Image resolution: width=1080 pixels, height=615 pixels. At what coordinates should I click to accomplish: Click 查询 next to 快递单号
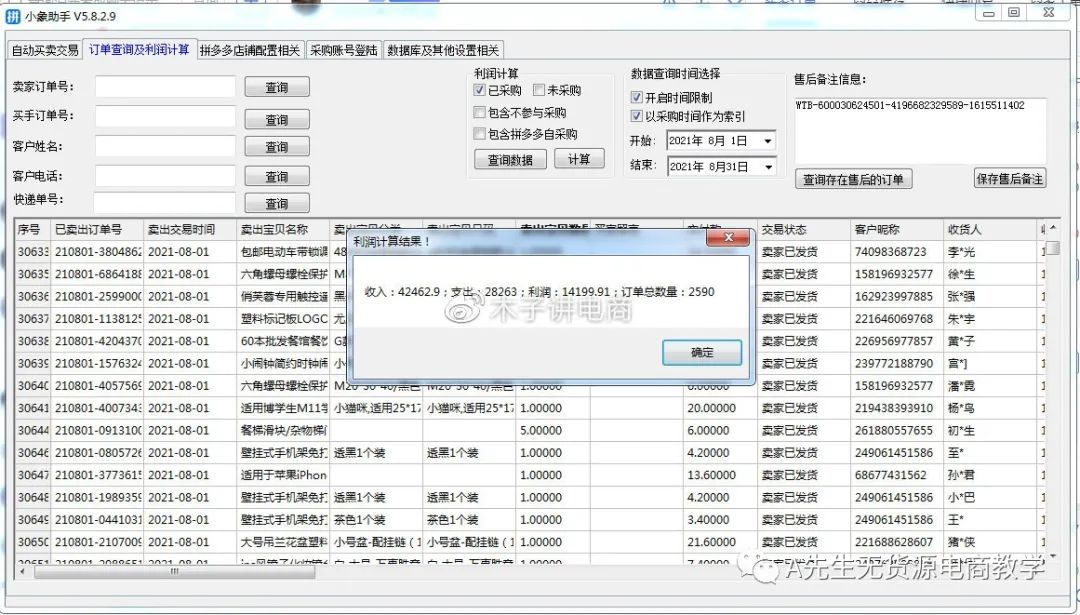[x=277, y=204]
